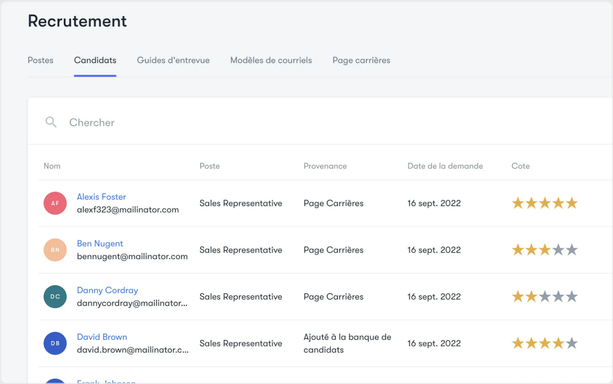
Task: Click the search magnifier icon
Action: pos(51,122)
